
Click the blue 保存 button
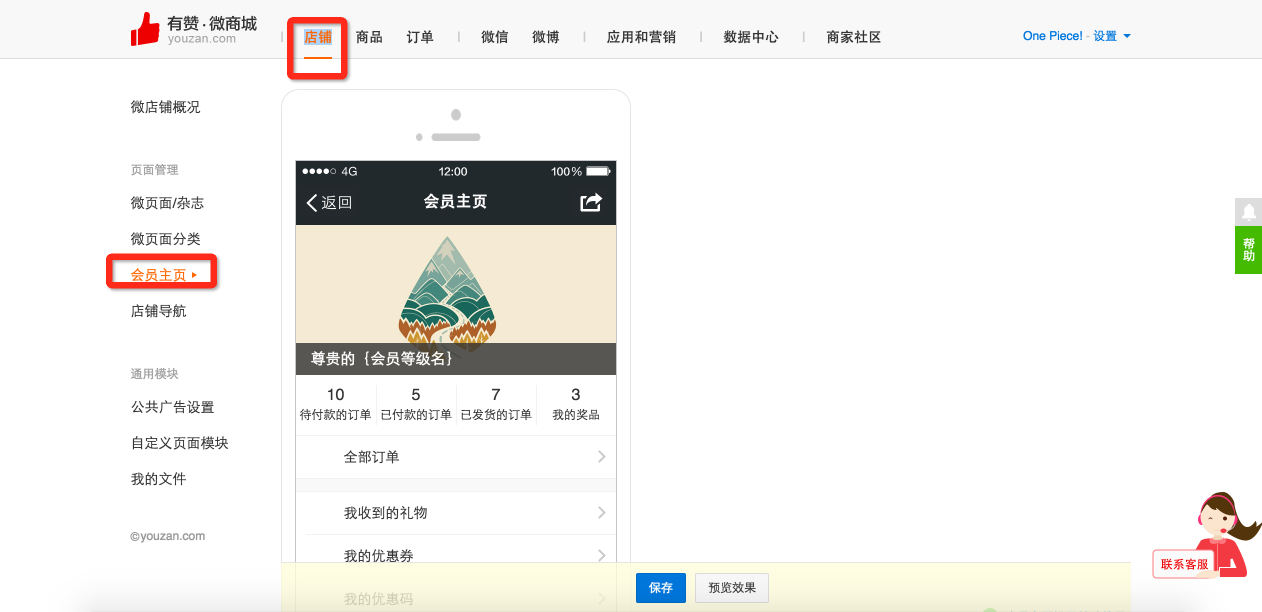click(661, 588)
